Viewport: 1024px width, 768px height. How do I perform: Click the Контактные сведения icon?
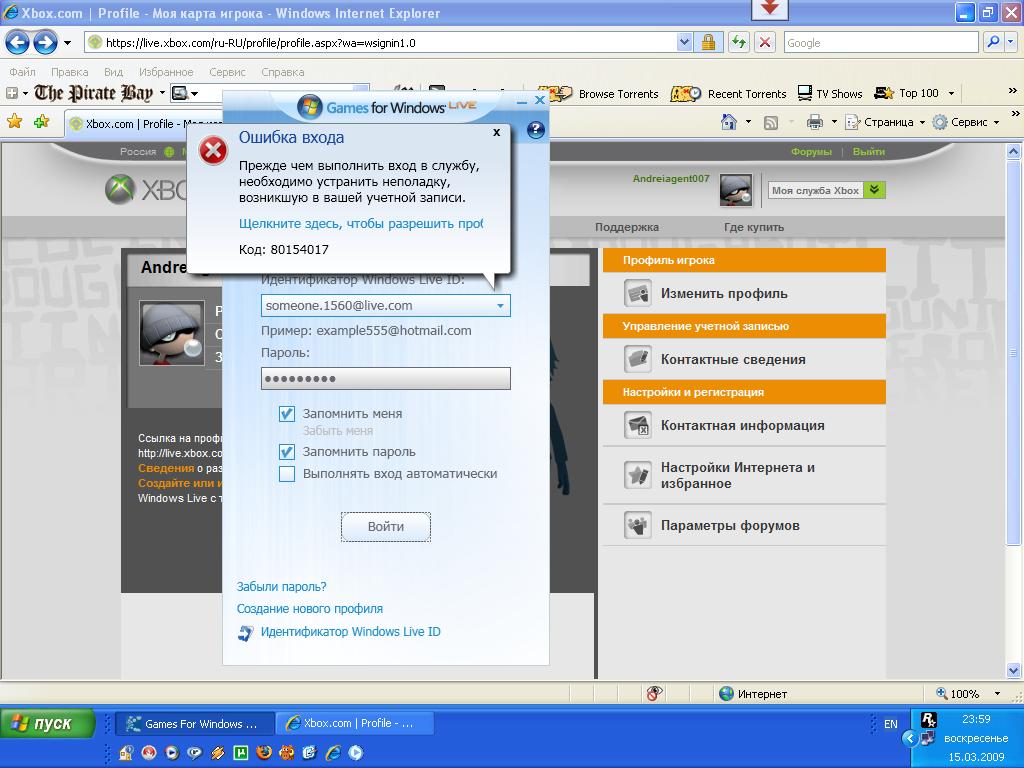pyautogui.click(x=637, y=359)
